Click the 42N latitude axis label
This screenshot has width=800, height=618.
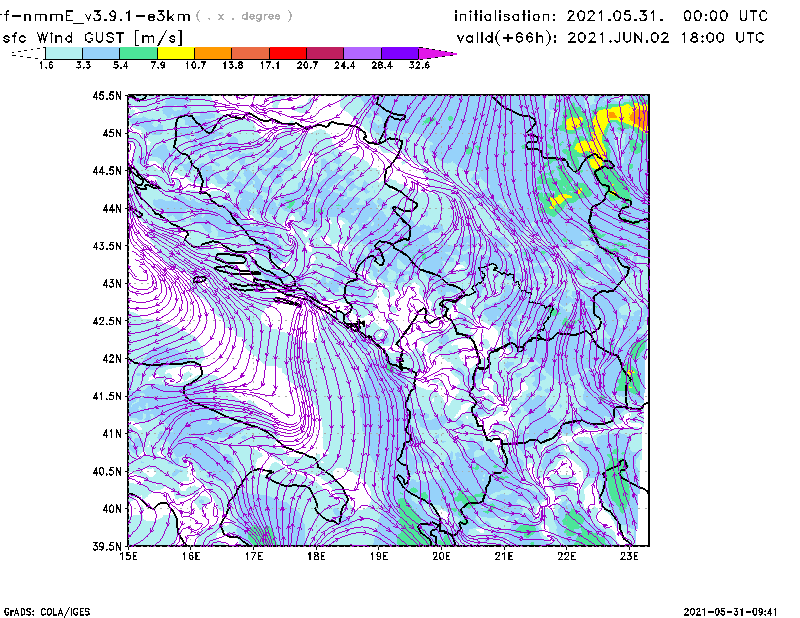[x=110, y=359]
